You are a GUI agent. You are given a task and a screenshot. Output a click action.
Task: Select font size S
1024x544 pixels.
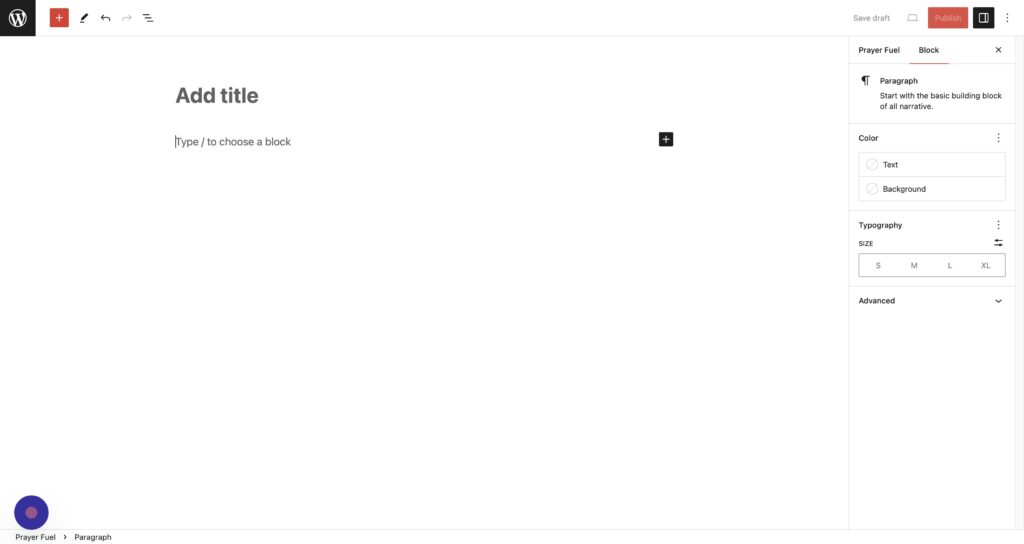point(878,265)
